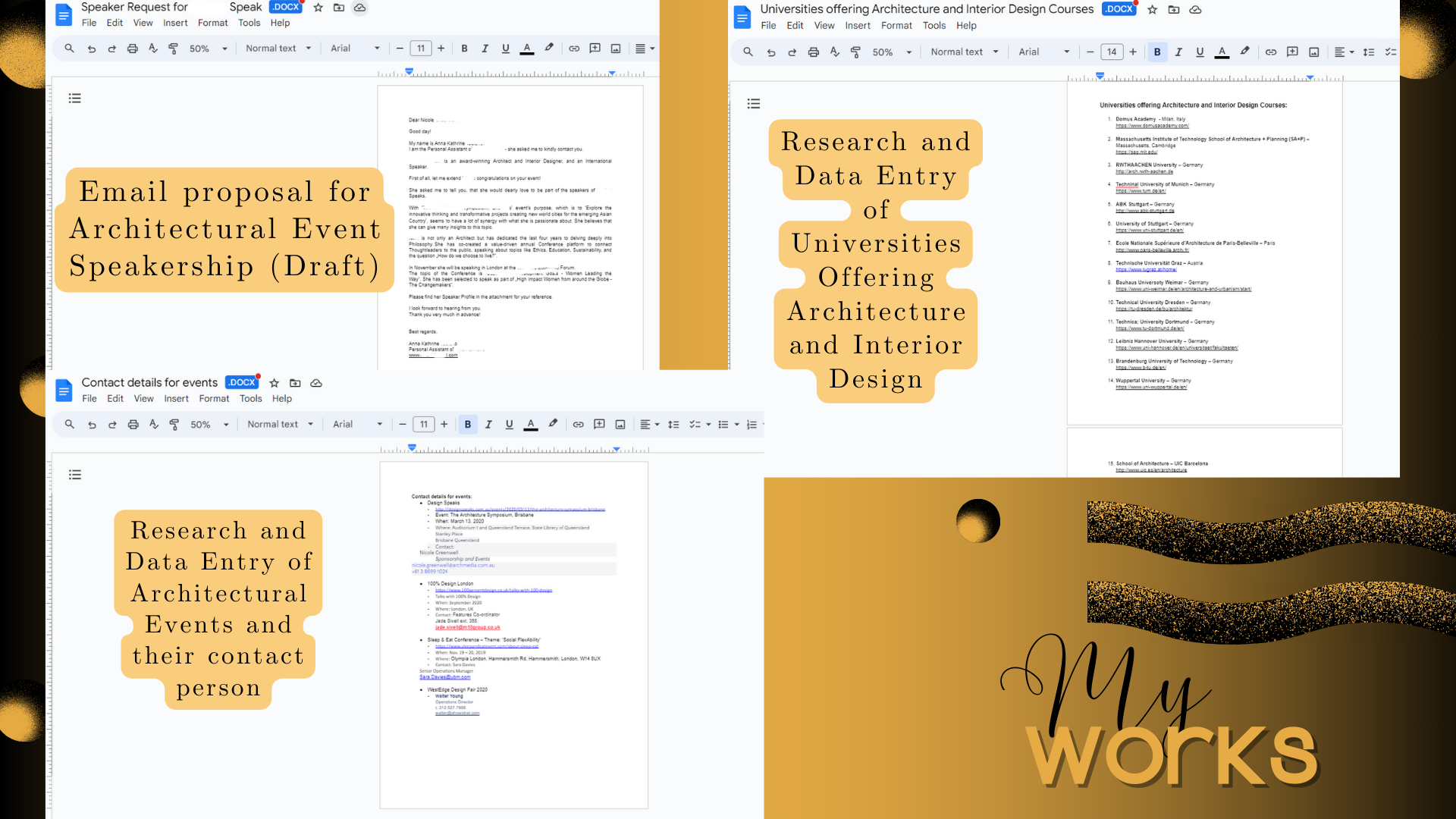Toggle Italic in Contact details toolbar
The width and height of the screenshot is (1456, 819).
click(488, 425)
